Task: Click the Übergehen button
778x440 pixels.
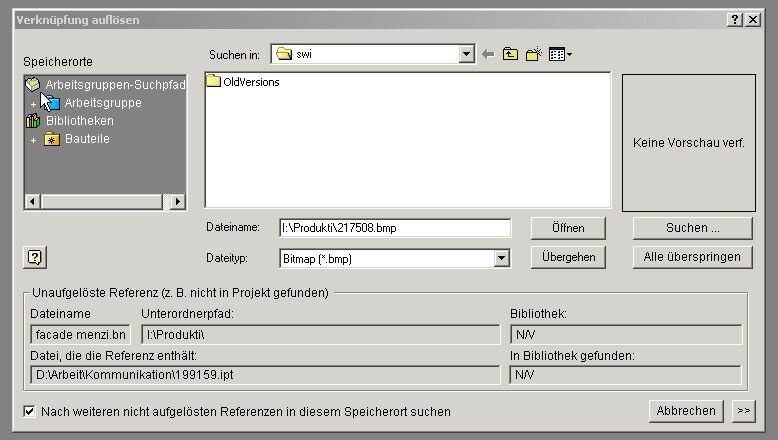Action: (x=568, y=257)
